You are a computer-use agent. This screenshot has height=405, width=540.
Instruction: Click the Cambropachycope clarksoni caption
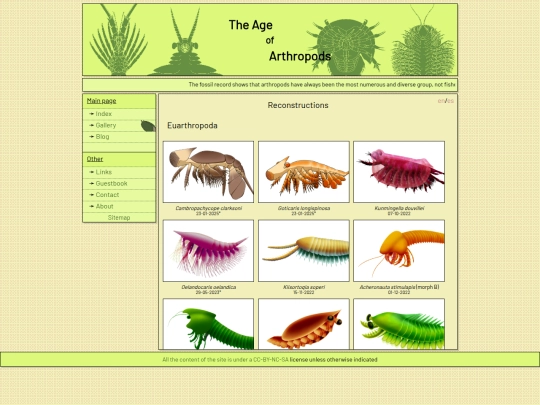click(208, 208)
